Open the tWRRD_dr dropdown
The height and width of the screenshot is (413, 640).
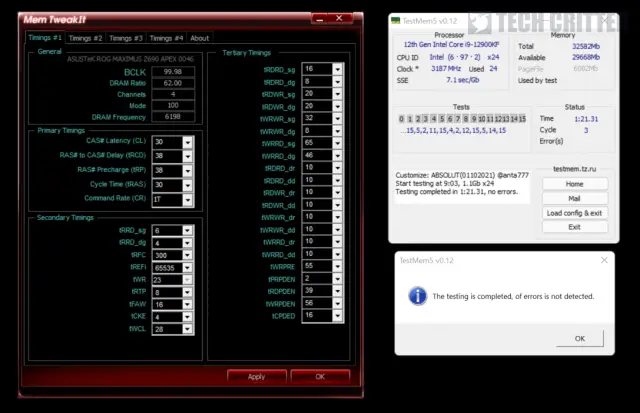(x=338, y=242)
